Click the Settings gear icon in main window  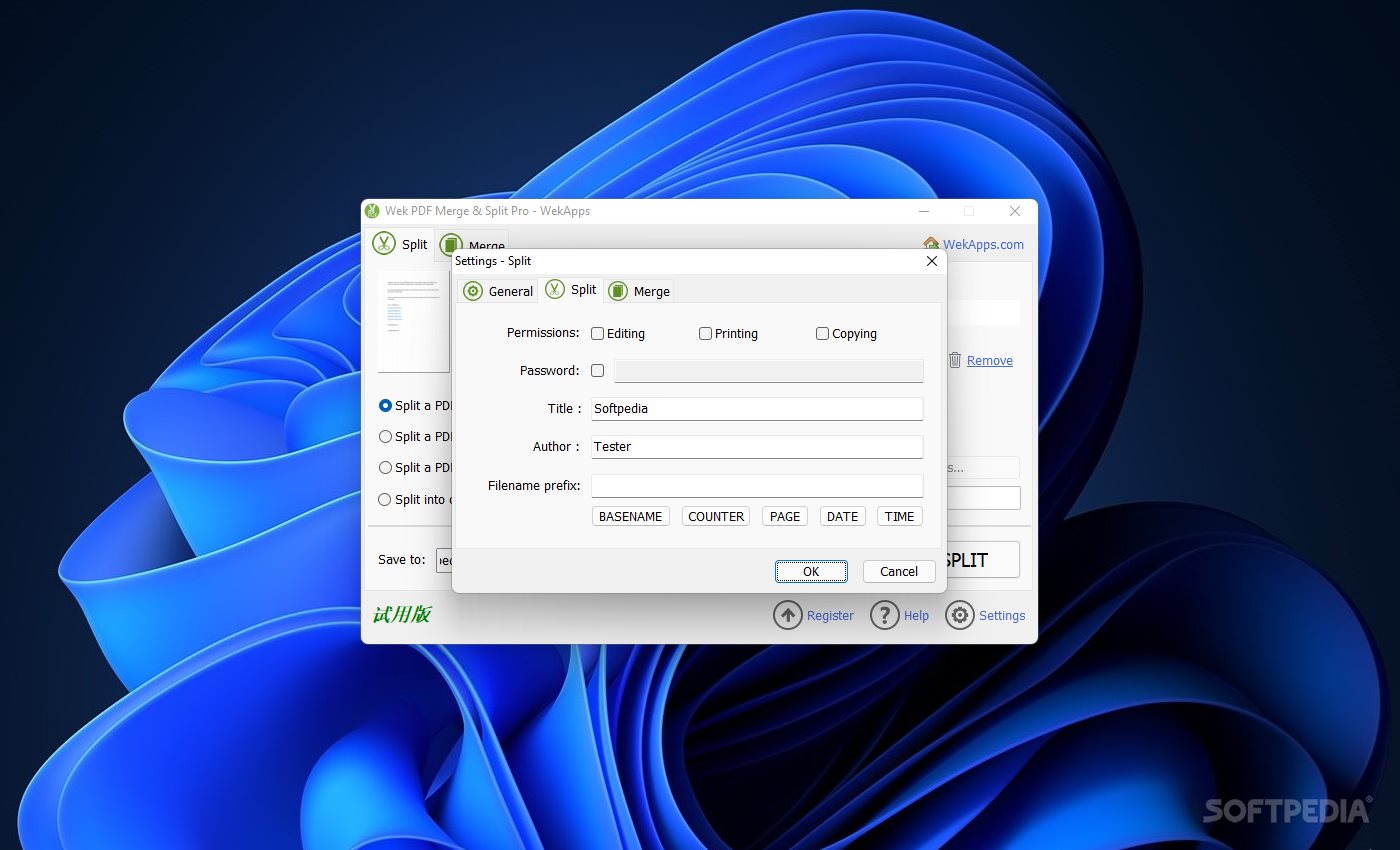(x=960, y=615)
